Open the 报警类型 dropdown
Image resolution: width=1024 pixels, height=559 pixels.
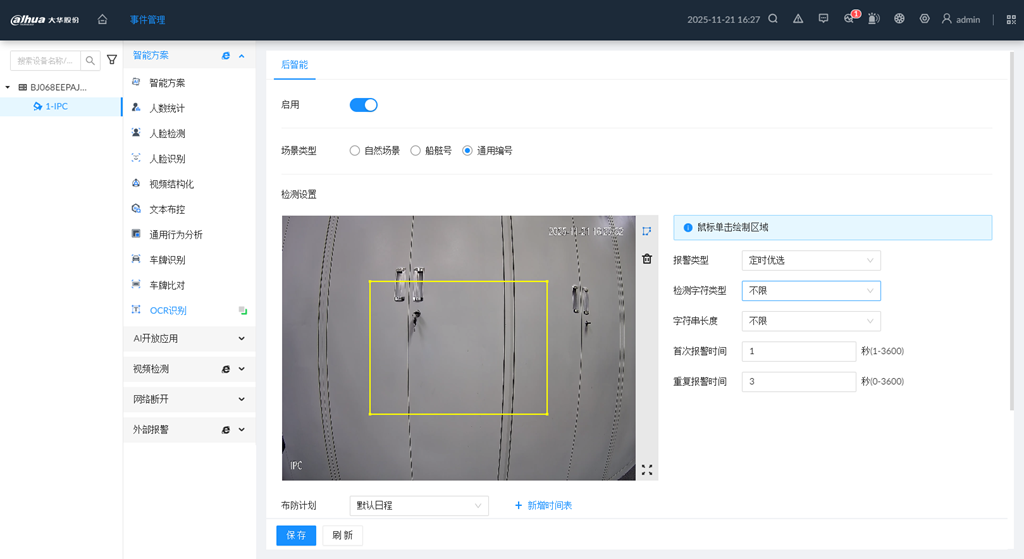pyautogui.click(x=811, y=260)
